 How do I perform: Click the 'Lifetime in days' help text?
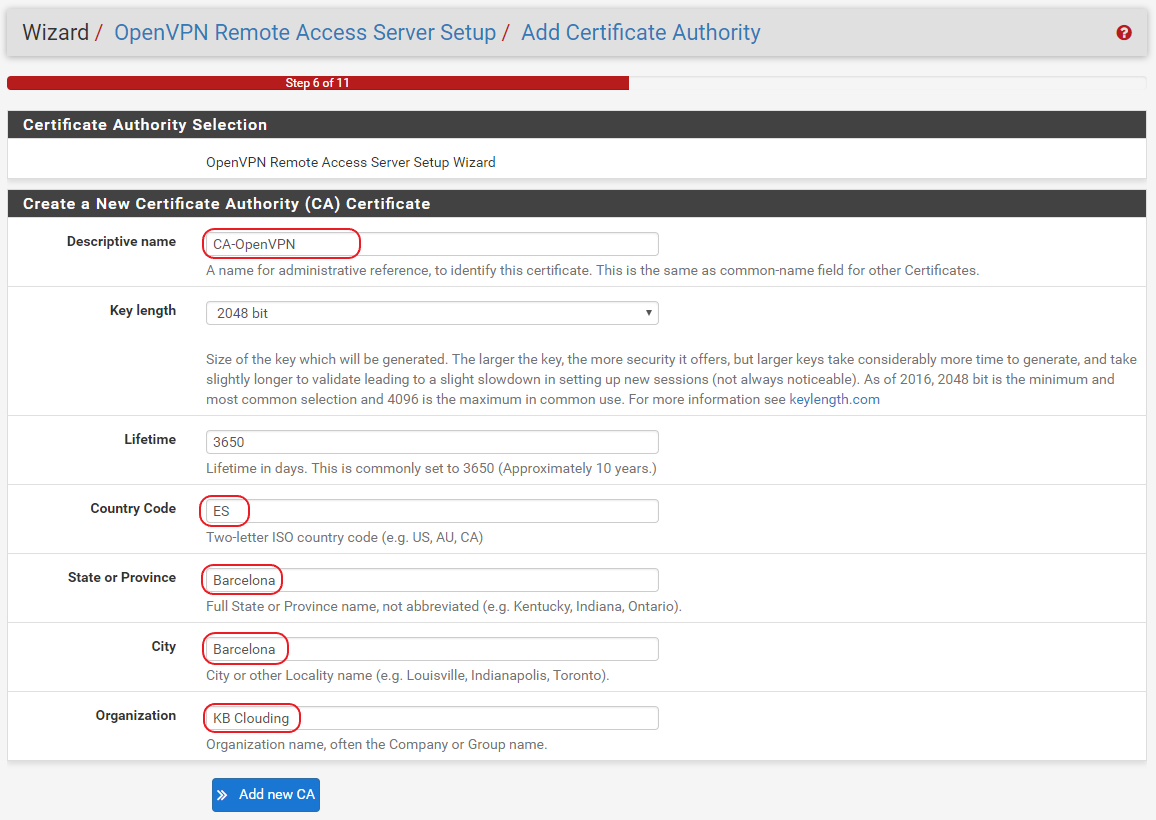point(431,468)
